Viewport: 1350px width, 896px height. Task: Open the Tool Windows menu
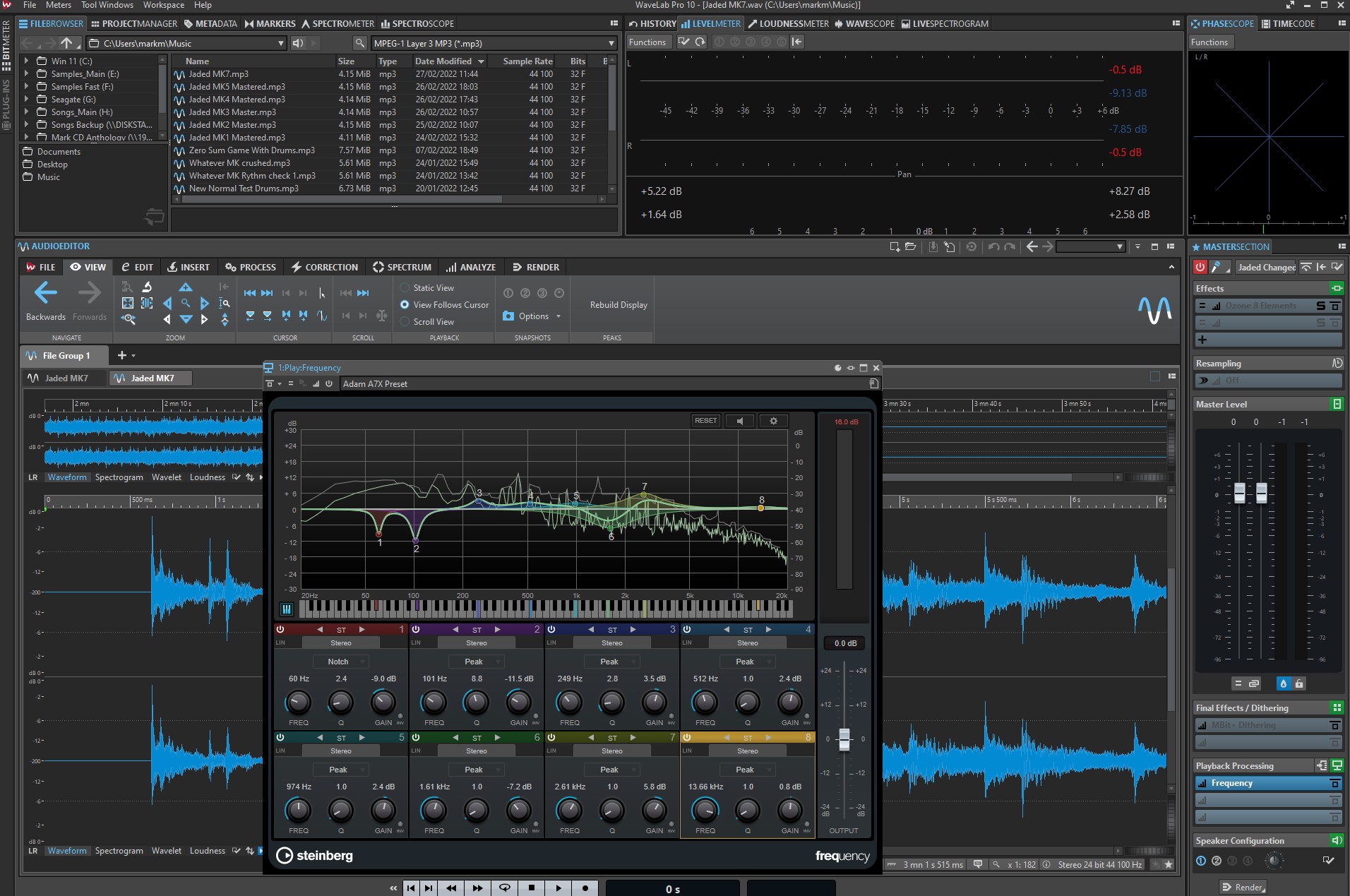point(107,5)
